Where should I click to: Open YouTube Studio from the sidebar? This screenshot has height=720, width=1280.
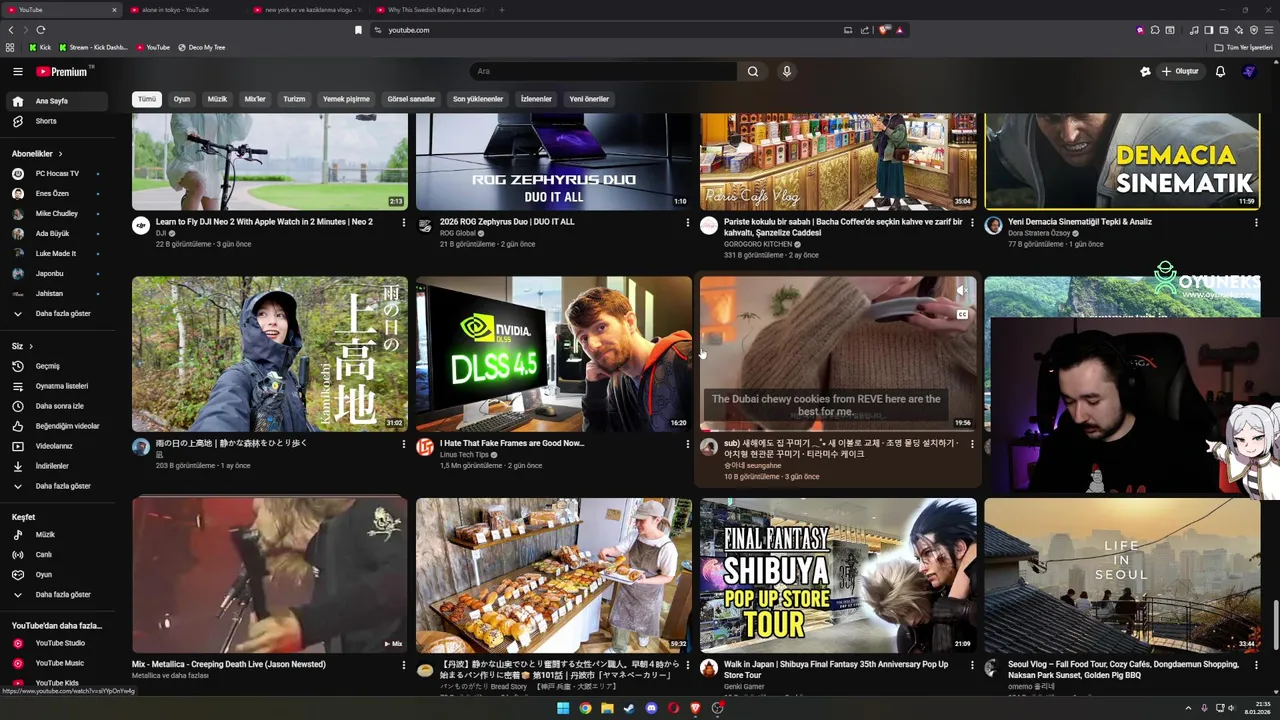point(56,643)
